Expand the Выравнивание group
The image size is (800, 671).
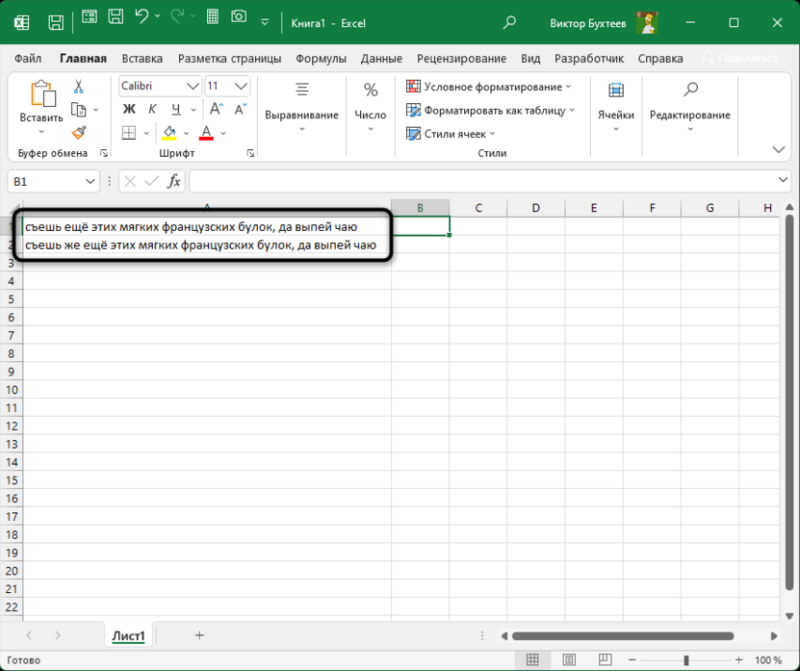tap(302, 107)
